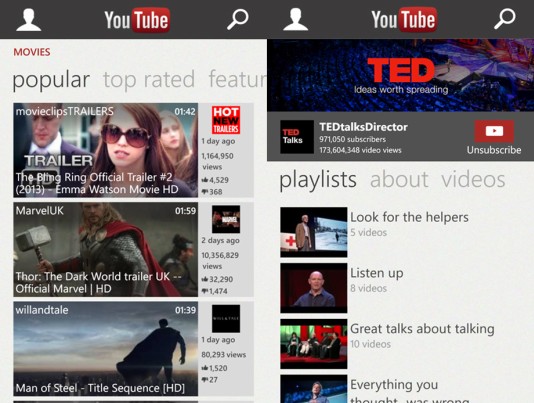Click the 01:59 duration label
The width and height of the screenshot is (534, 403).
[x=185, y=211]
